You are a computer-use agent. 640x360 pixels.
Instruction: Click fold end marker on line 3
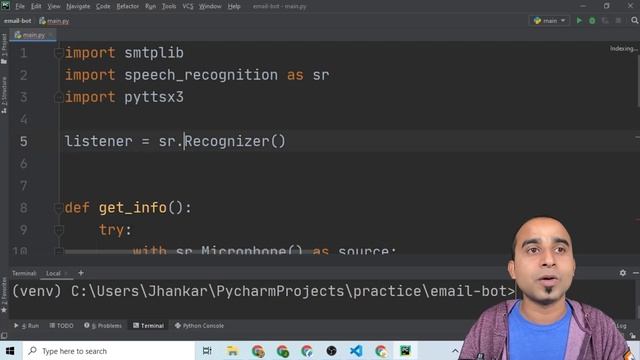pyautogui.click(x=59, y=97)
